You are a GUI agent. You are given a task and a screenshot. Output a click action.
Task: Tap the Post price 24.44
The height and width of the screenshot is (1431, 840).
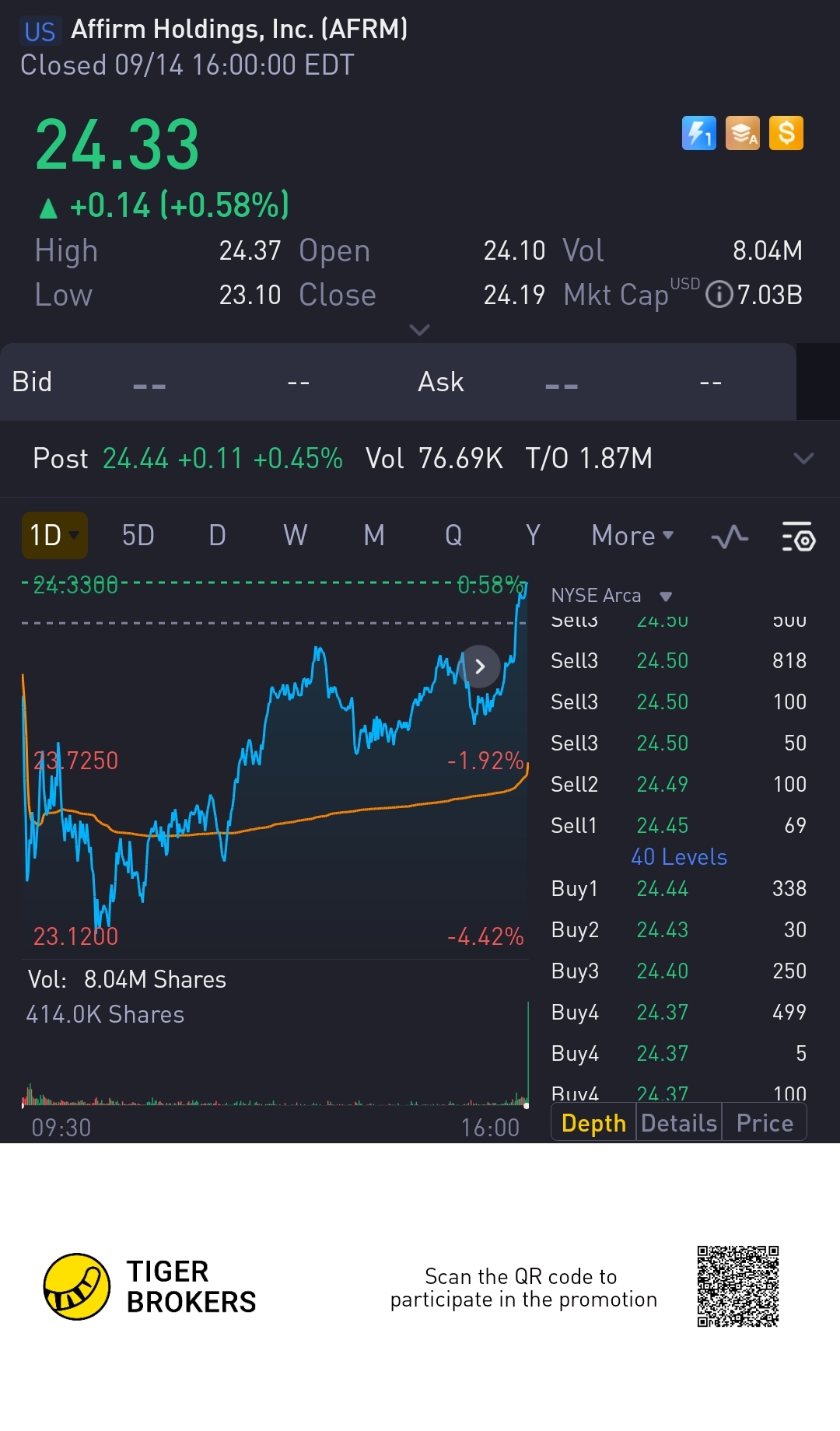135,458
